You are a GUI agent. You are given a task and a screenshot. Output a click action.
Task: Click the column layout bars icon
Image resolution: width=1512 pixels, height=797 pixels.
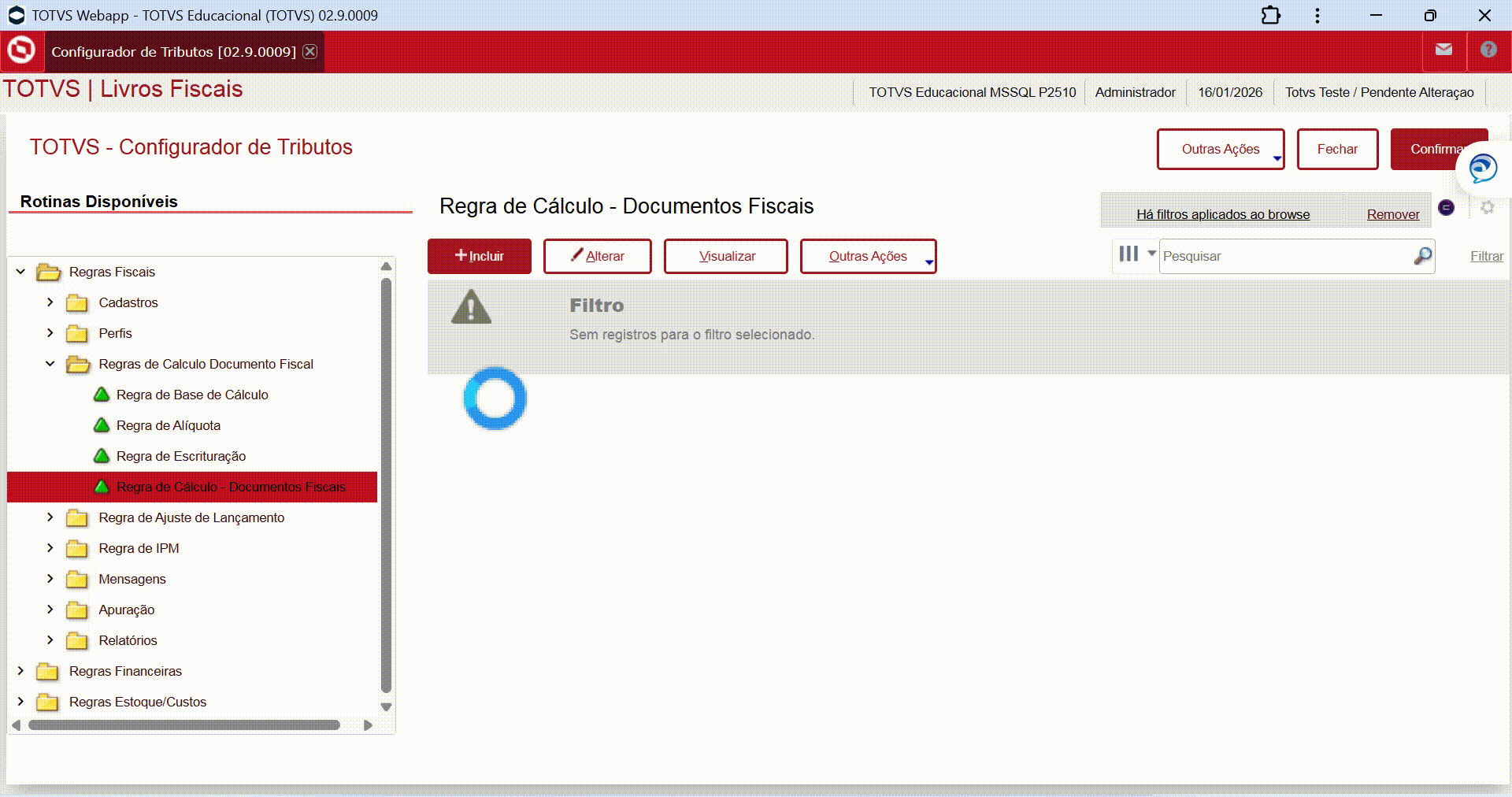pos(1128,254)
